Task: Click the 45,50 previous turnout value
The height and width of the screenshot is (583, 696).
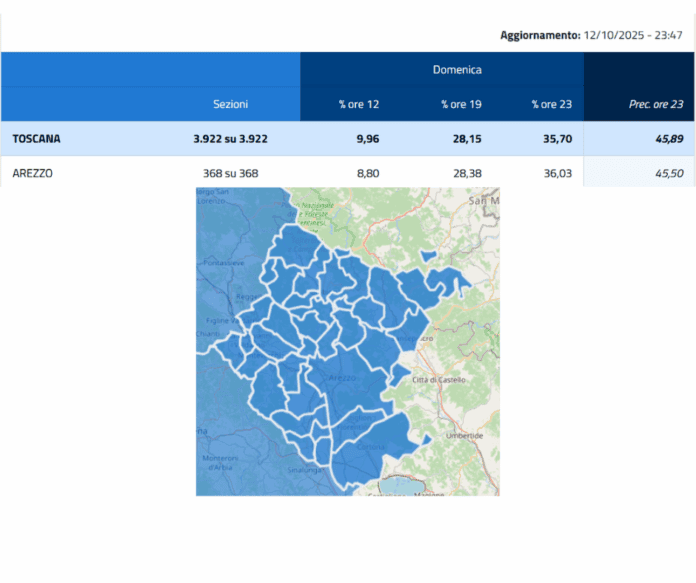Action: 668,173
